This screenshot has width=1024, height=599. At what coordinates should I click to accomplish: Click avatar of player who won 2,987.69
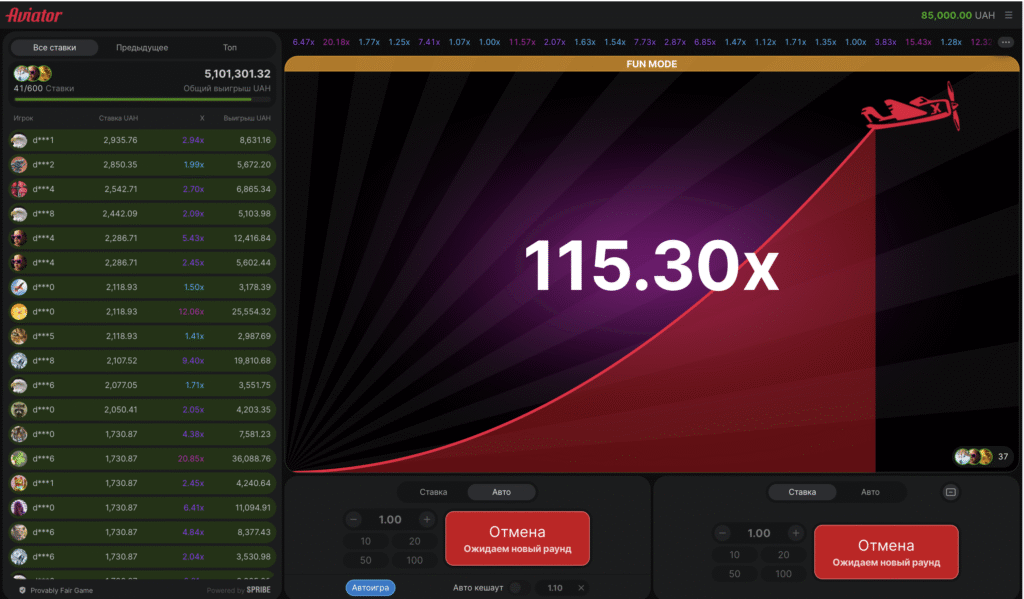(19, 336)
